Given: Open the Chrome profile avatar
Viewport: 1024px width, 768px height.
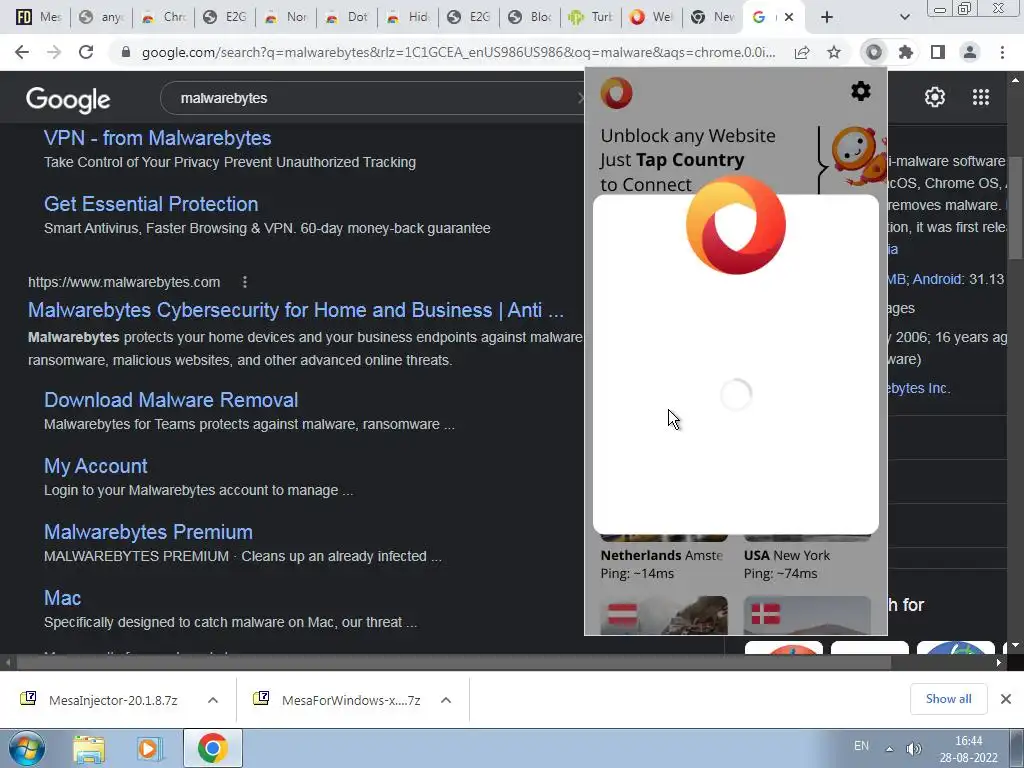Looking at the screenshot, I should [x=970, y=52].
